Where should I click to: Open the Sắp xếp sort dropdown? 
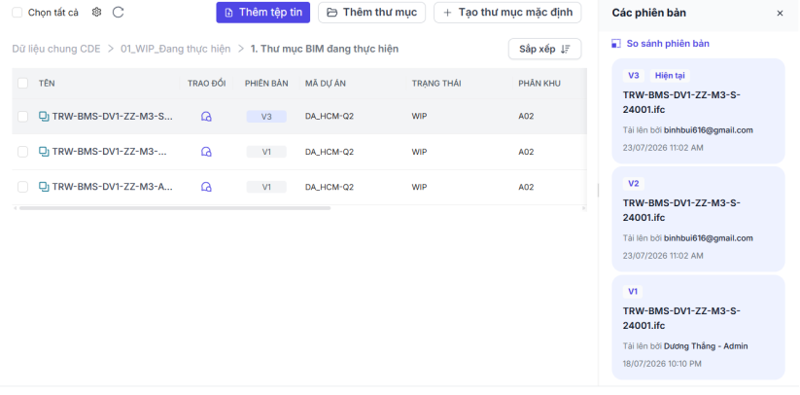544,49
